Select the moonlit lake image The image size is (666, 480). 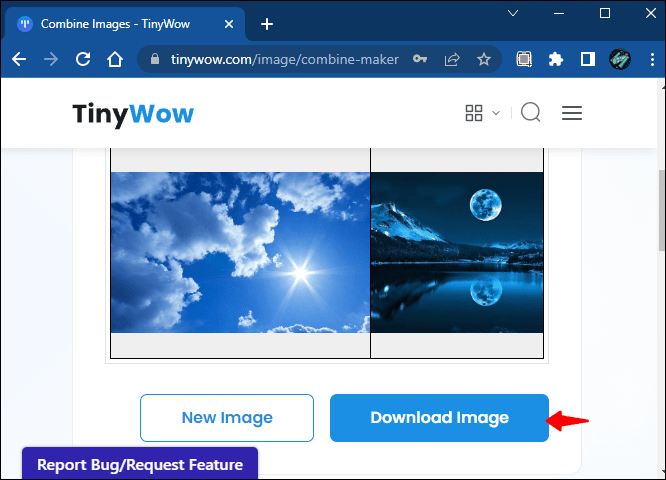457,252
